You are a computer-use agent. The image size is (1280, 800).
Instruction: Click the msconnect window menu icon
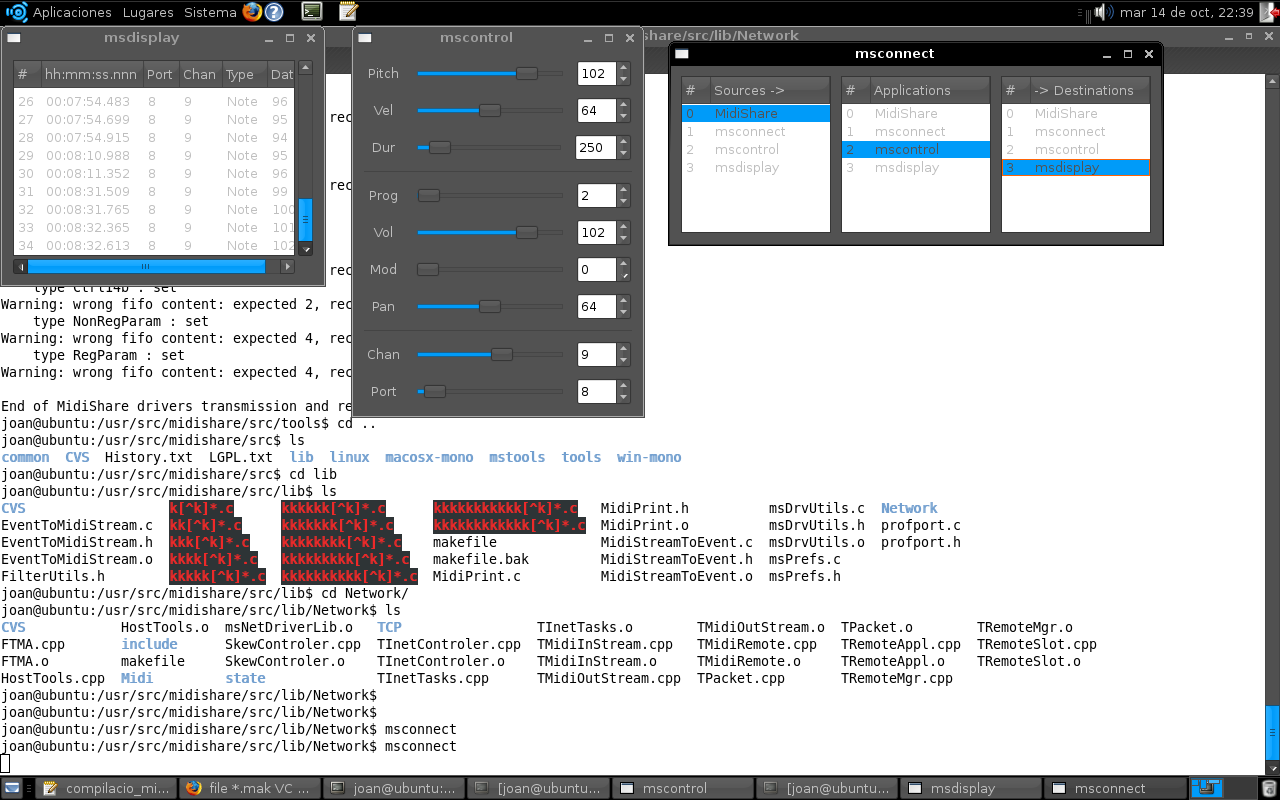tap(682, 54)
